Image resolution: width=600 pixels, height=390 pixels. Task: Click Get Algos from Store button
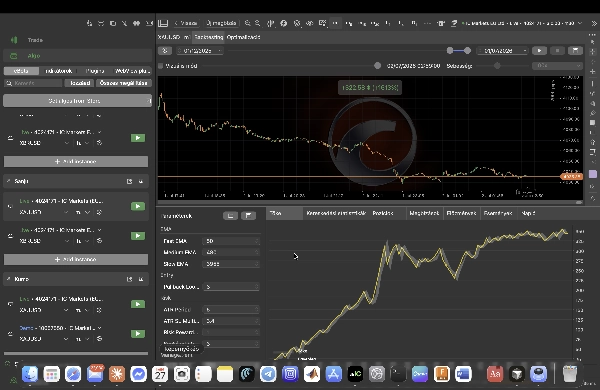click(x=77, y=101)
